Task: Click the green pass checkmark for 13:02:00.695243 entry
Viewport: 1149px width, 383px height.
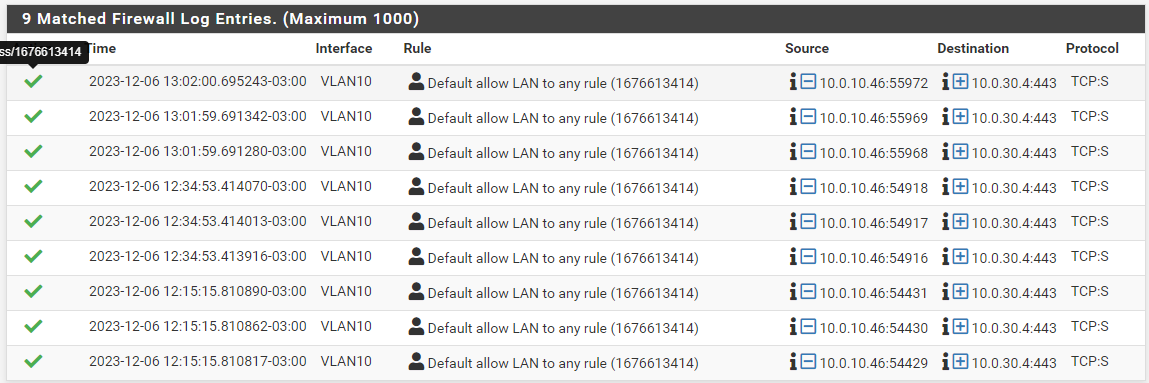Action: point(33,81)
